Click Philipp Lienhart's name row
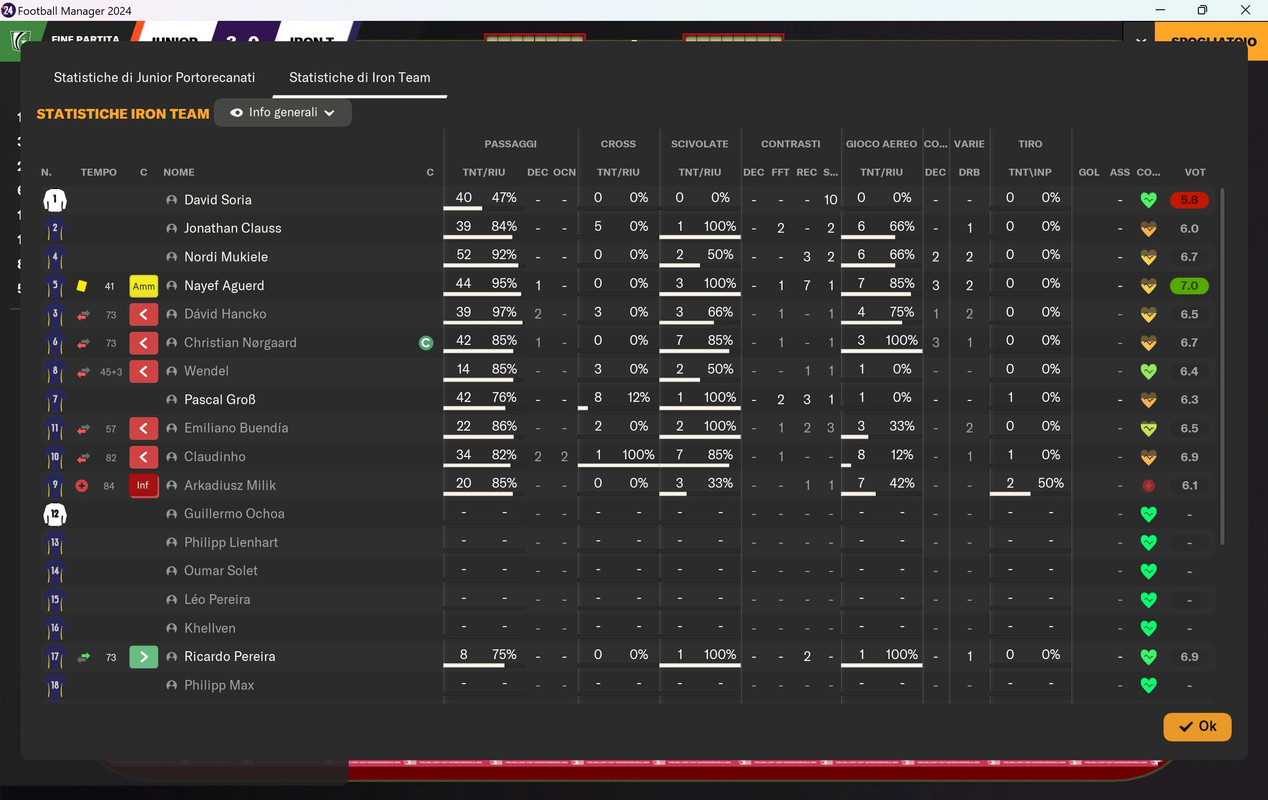 231,543
